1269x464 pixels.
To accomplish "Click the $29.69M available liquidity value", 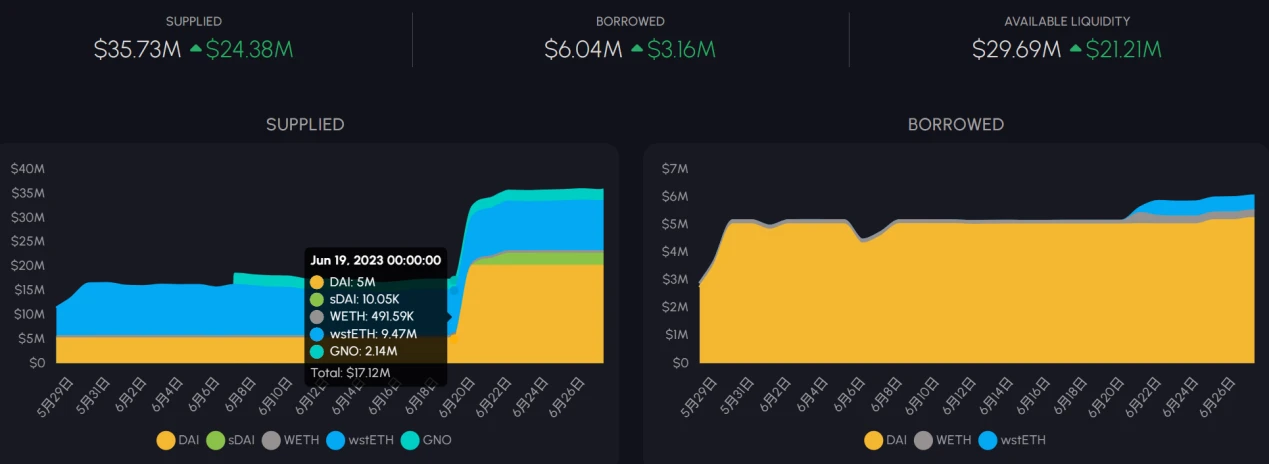I will (x=1016, y=49).
